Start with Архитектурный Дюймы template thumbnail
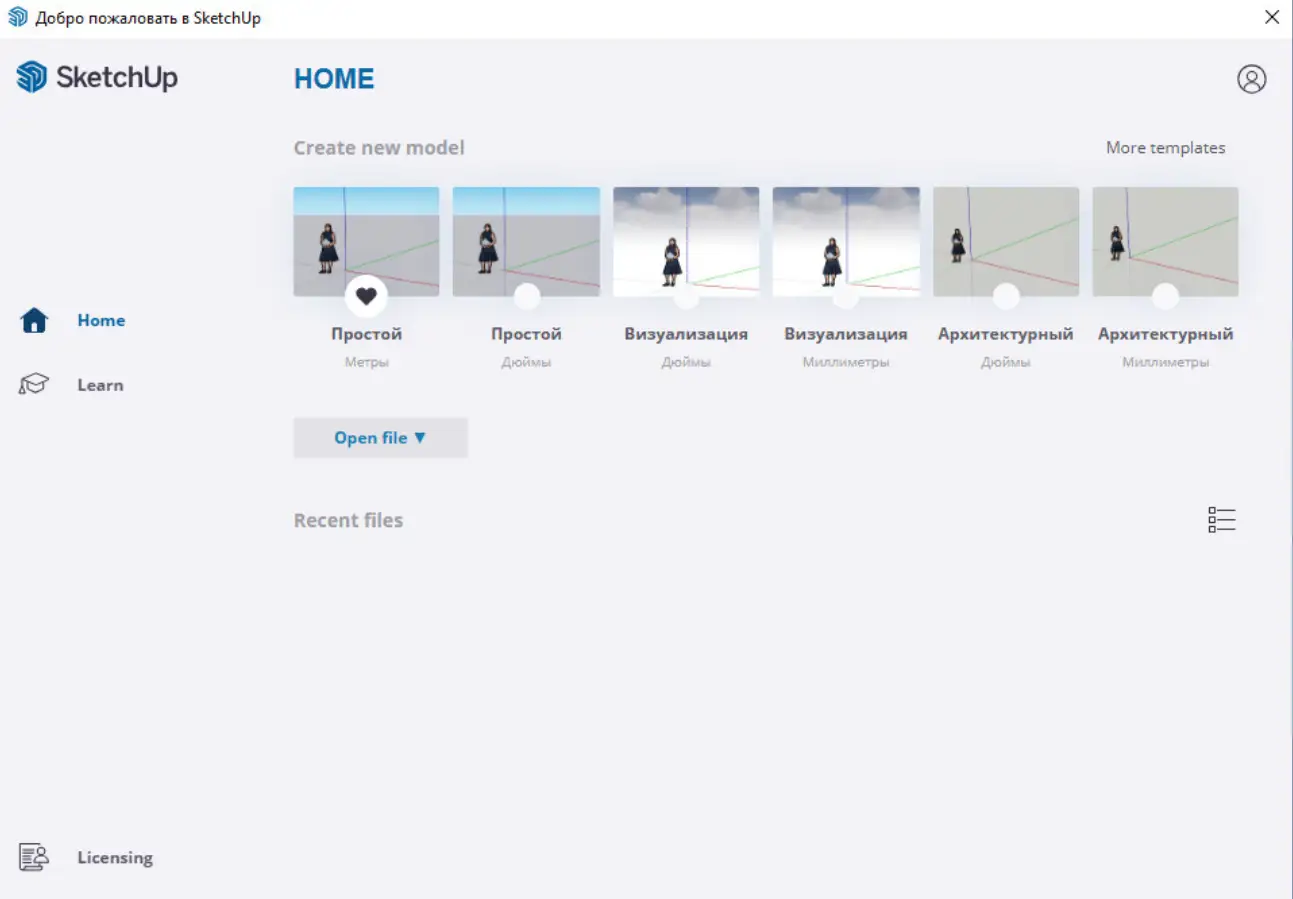This screenshot has width=1293, height=899. (1006, 242)
